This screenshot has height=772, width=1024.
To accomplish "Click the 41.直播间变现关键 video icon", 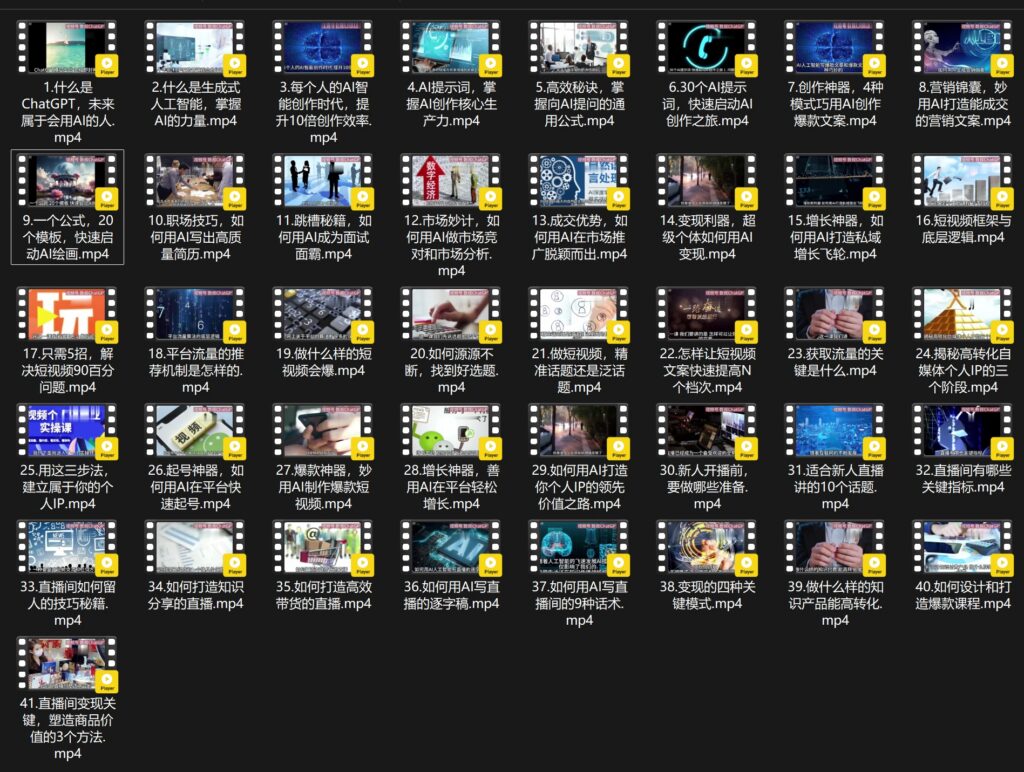I will pyautogui.click(x=67, y=664).
